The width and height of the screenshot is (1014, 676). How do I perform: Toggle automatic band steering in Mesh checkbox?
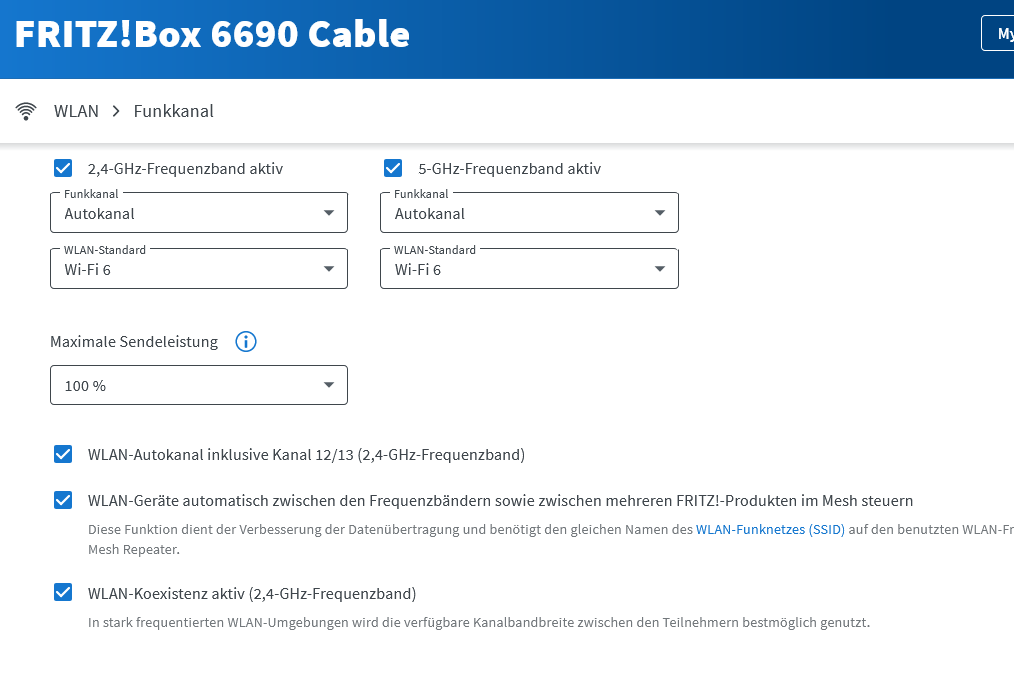tap(63, 500)
